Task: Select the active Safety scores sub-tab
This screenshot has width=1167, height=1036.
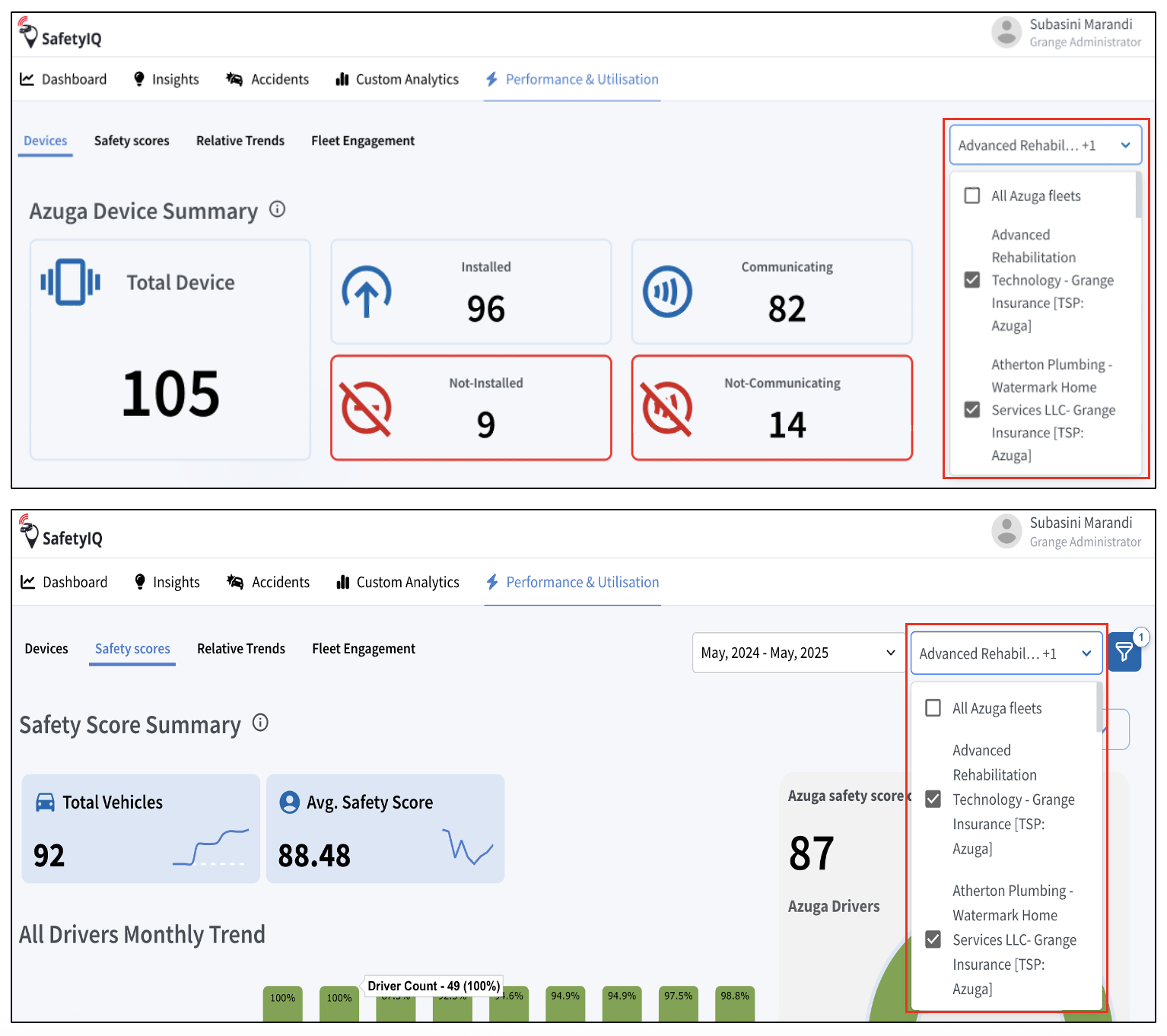Action: (132, 649)
